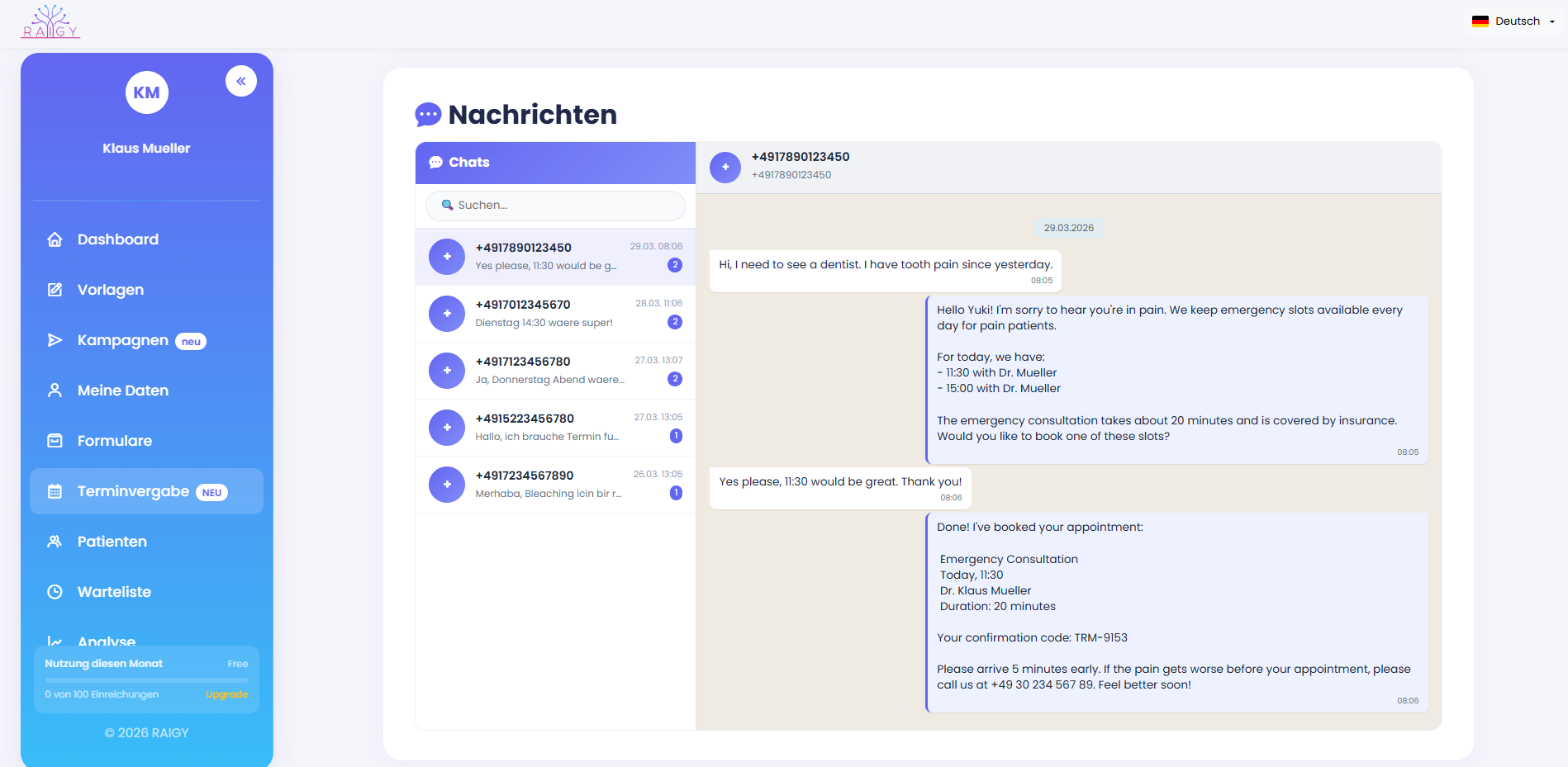Select the Meine Daten person icon
The image size is (1568, 767).
tap(55, 390)
